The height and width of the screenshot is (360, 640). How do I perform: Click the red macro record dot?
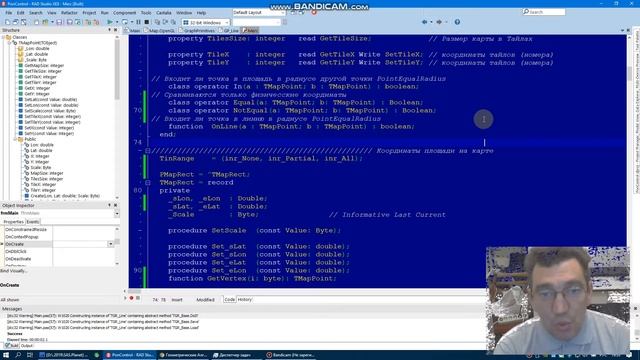131,298
